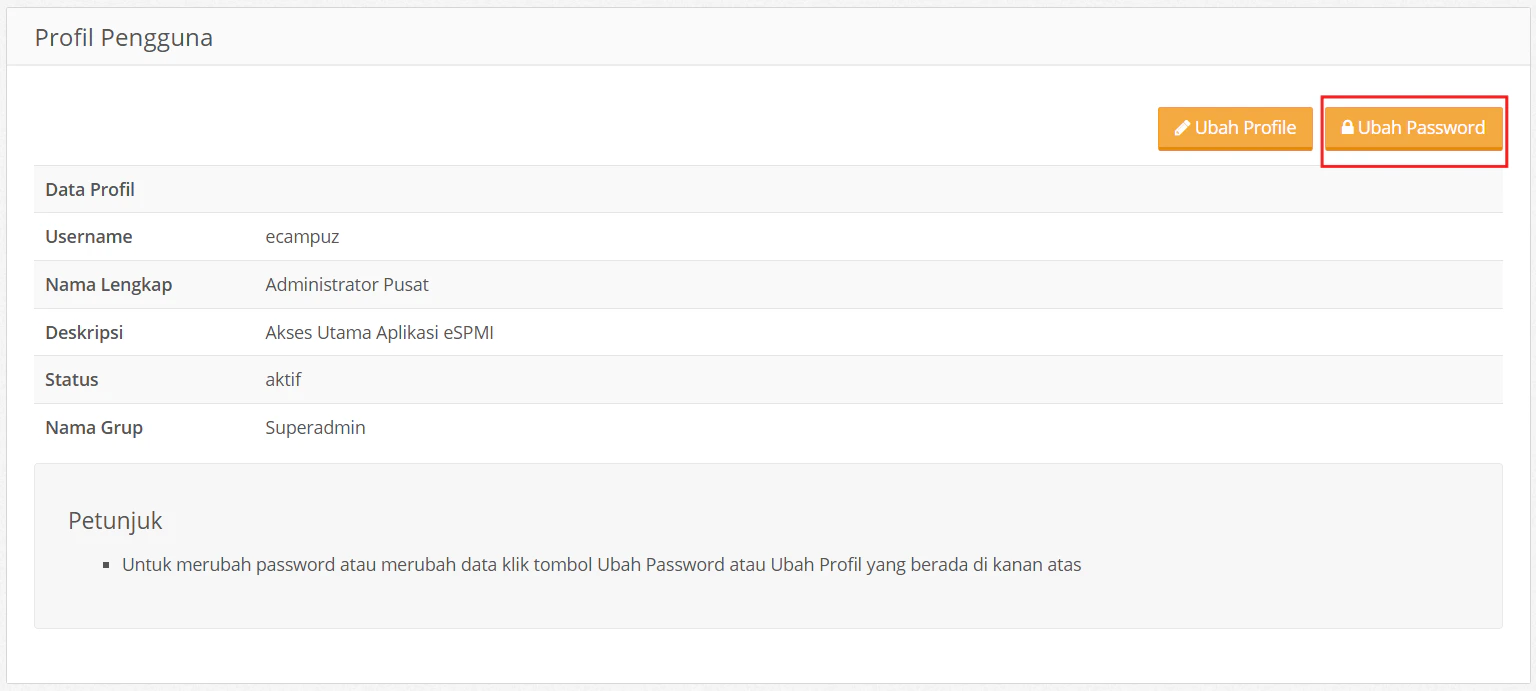The height and width of the screenshot is (691, 1536).
Task: Select the aktif status value
Action: [x=283, y=379]
